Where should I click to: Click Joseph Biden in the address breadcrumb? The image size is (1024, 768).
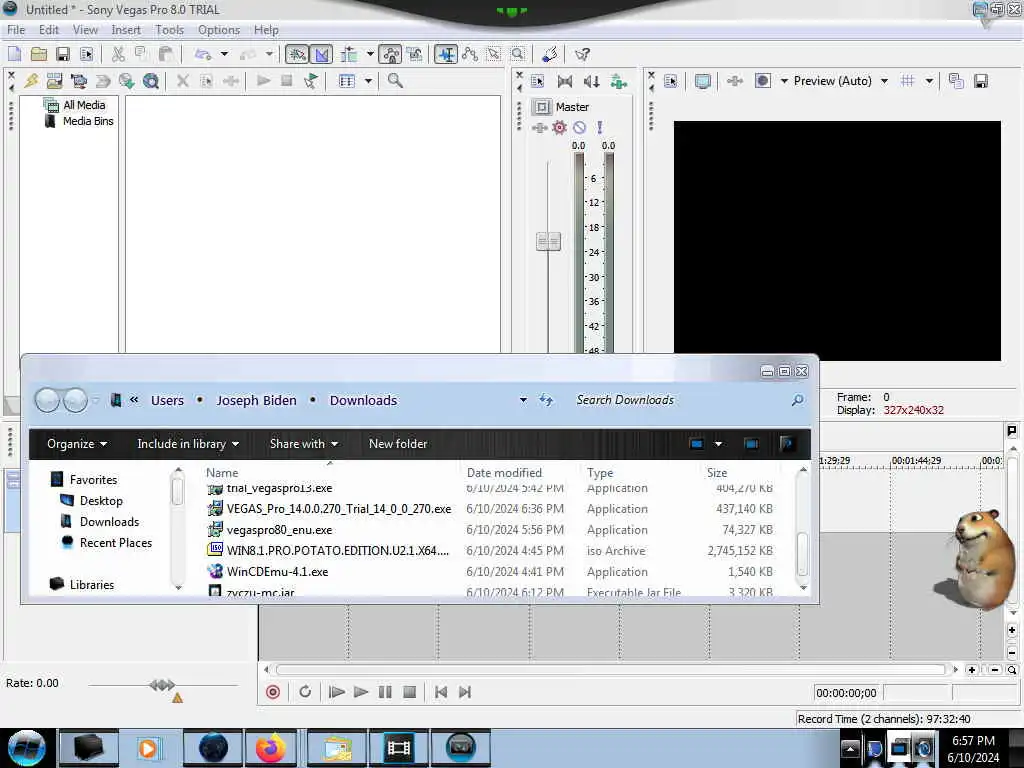point(256,400)
